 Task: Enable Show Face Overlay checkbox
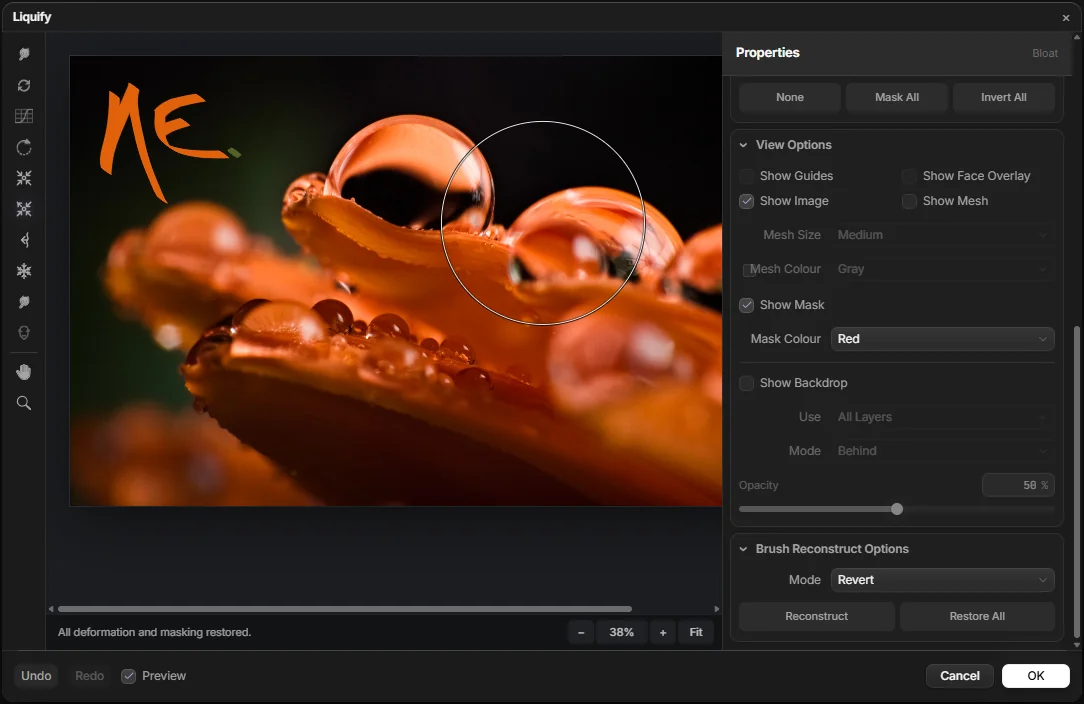[910, 176]
